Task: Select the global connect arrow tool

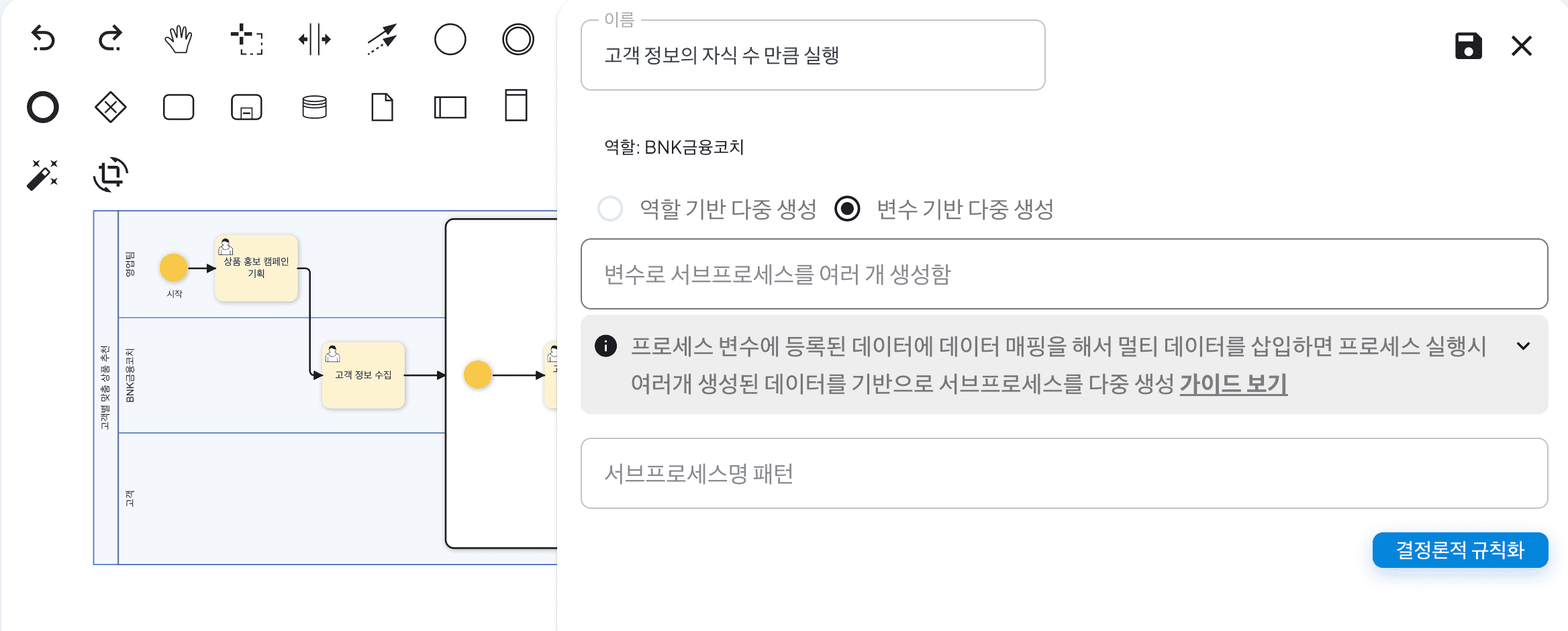Action: pos(383,39)
